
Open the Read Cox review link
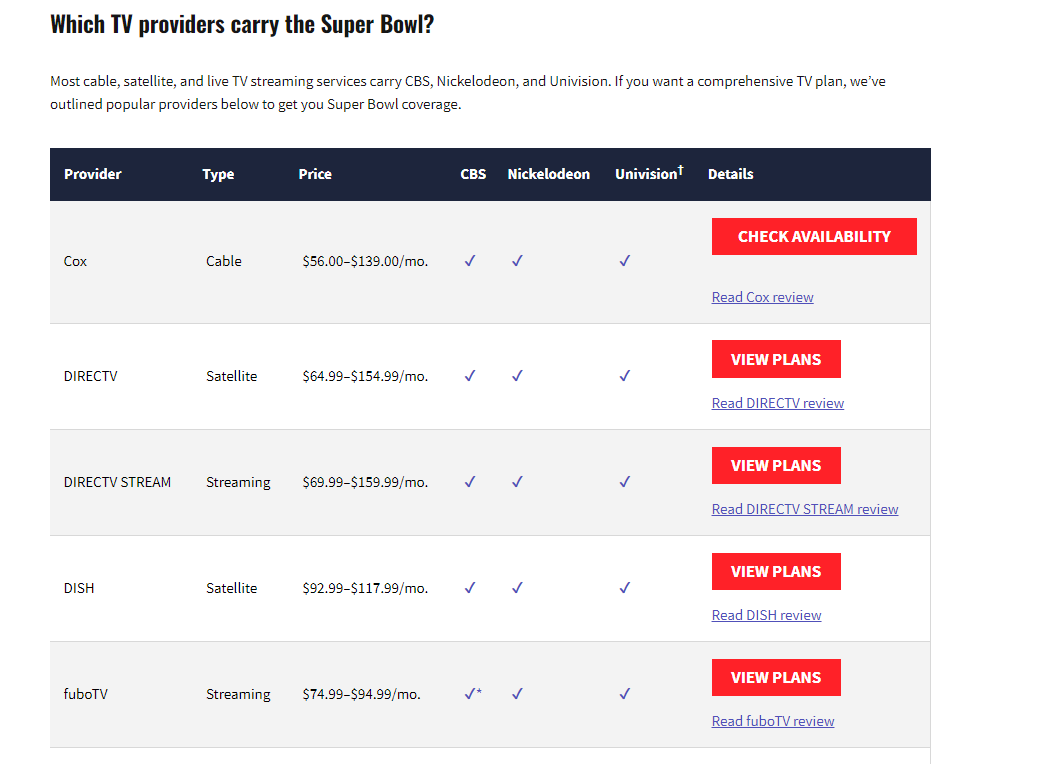(x=763, y=297)
